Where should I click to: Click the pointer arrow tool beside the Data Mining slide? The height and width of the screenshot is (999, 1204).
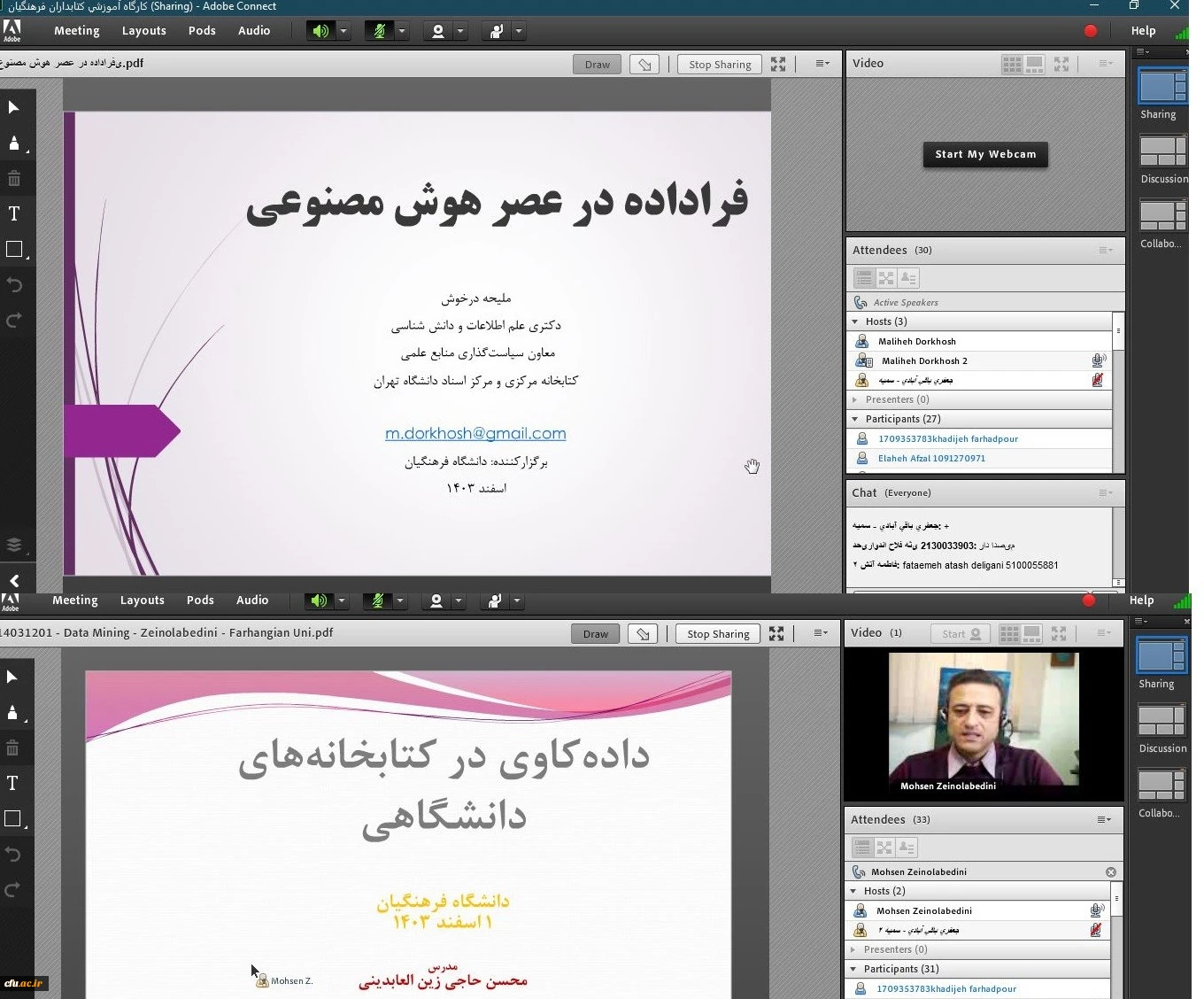pos(12,677)
